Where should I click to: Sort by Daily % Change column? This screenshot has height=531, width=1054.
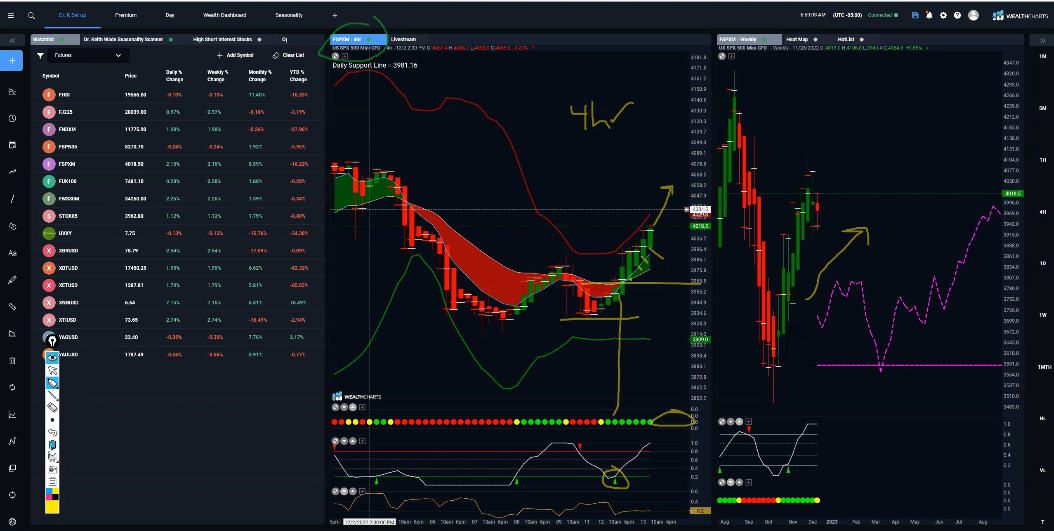[174, 75]
